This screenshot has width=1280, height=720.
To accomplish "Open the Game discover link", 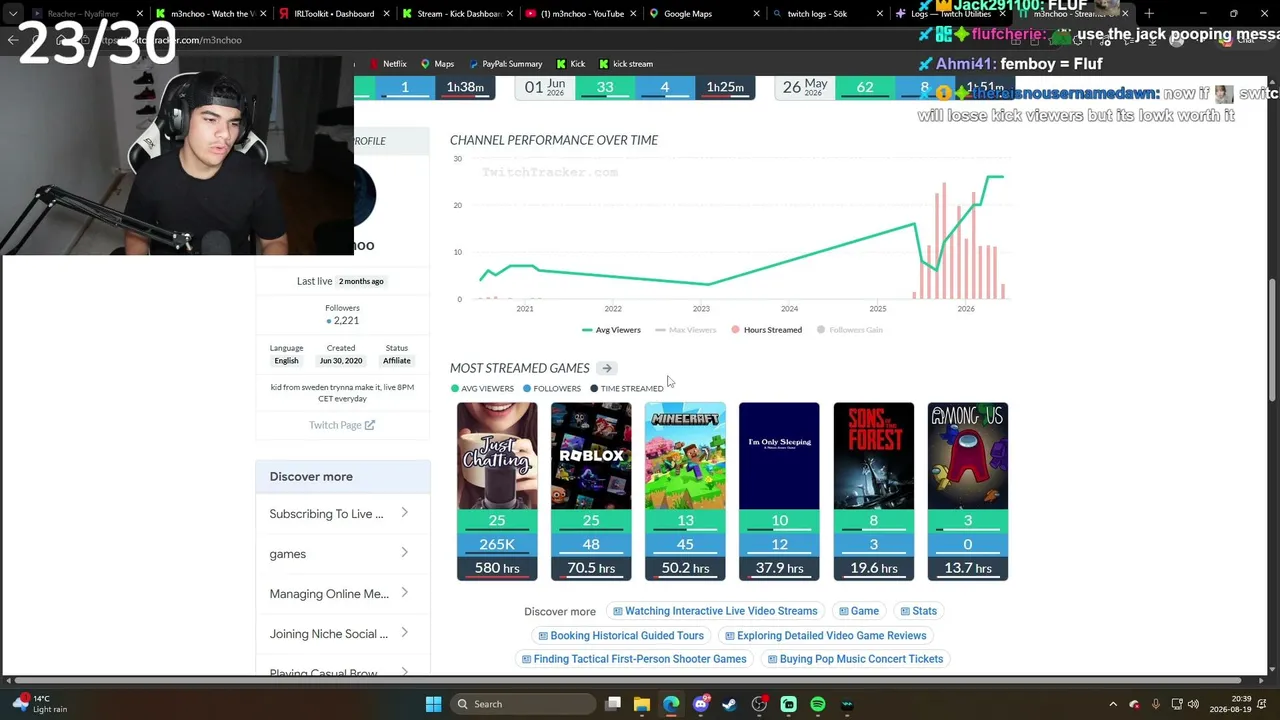I will click(x=859, y=611).
